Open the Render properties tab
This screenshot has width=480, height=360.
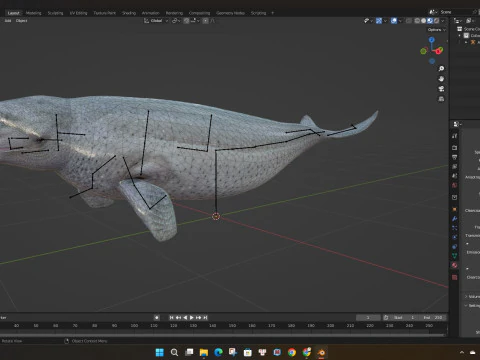pos(454,147)
